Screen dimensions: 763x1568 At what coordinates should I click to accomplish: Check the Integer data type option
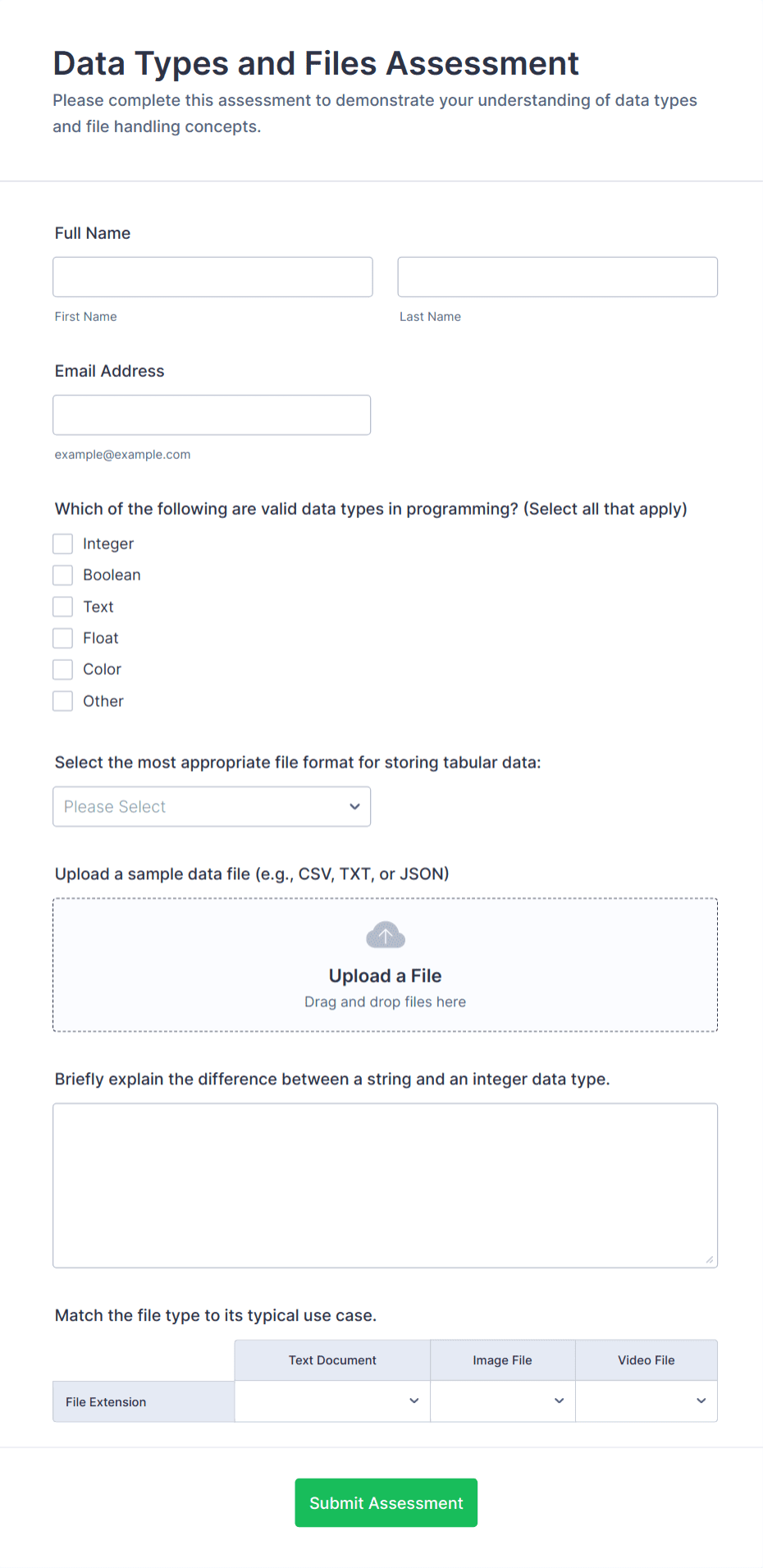click(63, 543)
